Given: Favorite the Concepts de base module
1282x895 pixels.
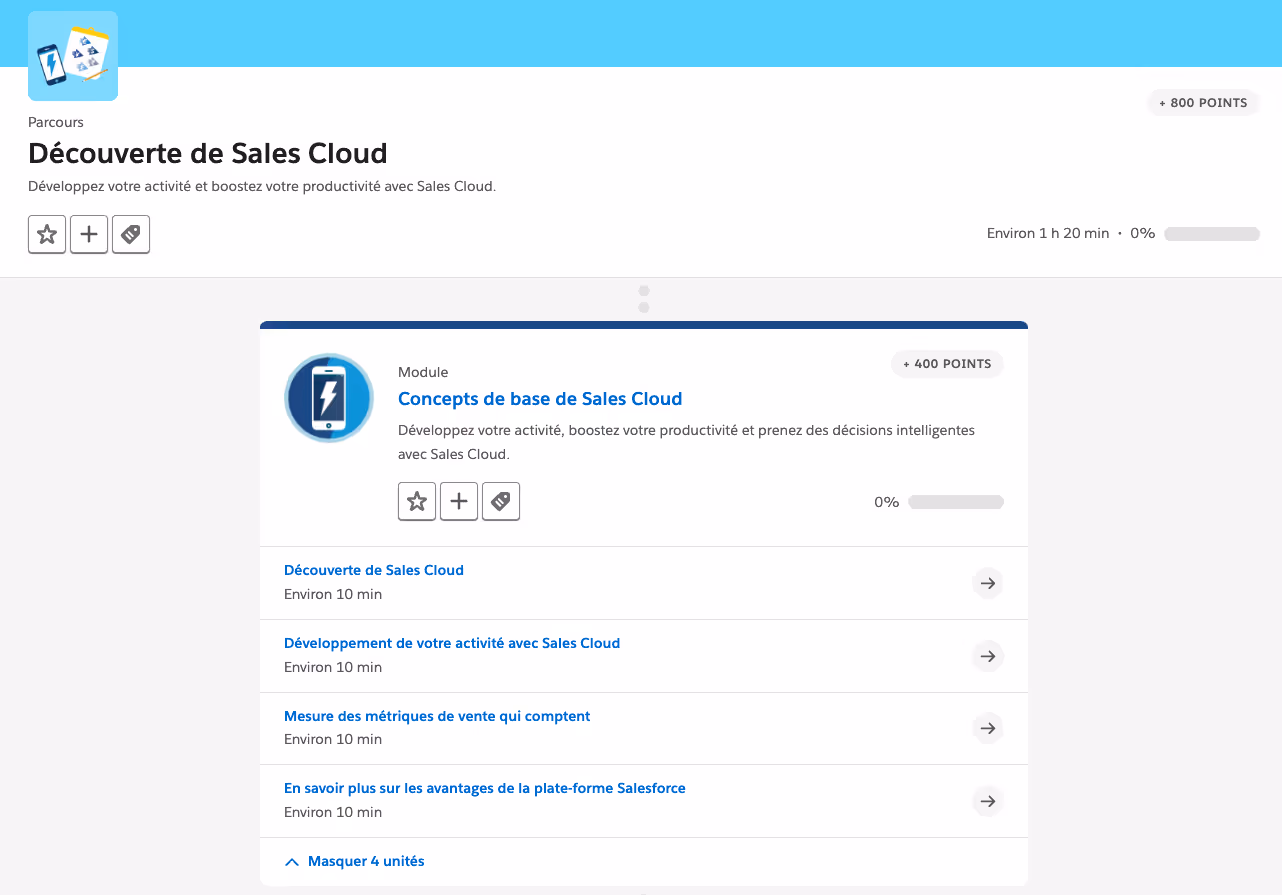Looking at the screenshot, I should tap(417, 501).
